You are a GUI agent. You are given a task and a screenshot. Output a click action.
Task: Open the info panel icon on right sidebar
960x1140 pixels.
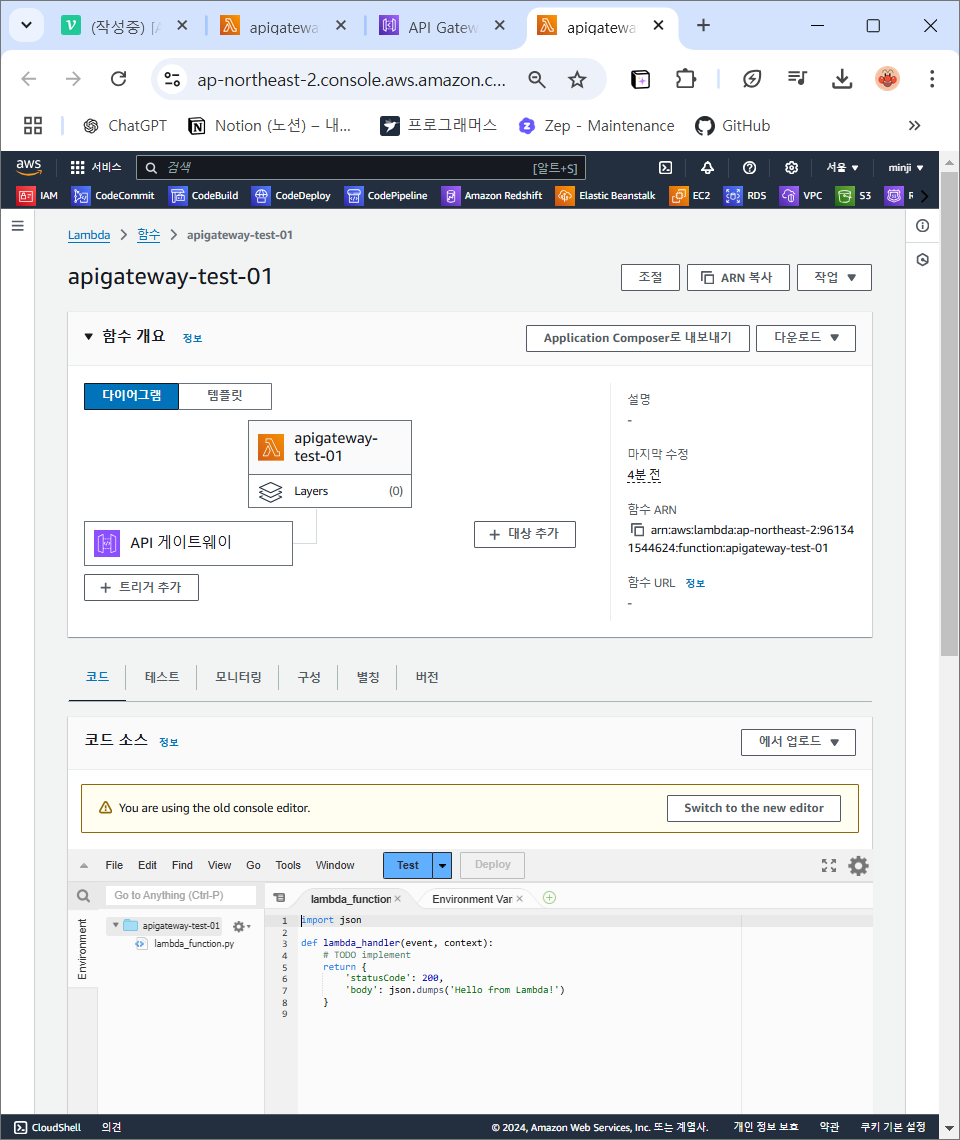(x=922, y=226)
